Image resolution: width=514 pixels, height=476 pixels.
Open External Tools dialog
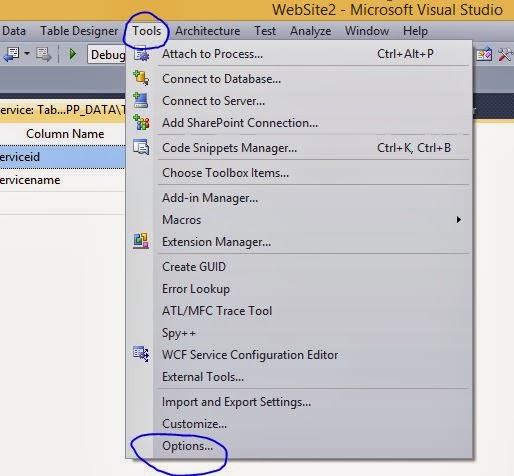tap(299, 377)
